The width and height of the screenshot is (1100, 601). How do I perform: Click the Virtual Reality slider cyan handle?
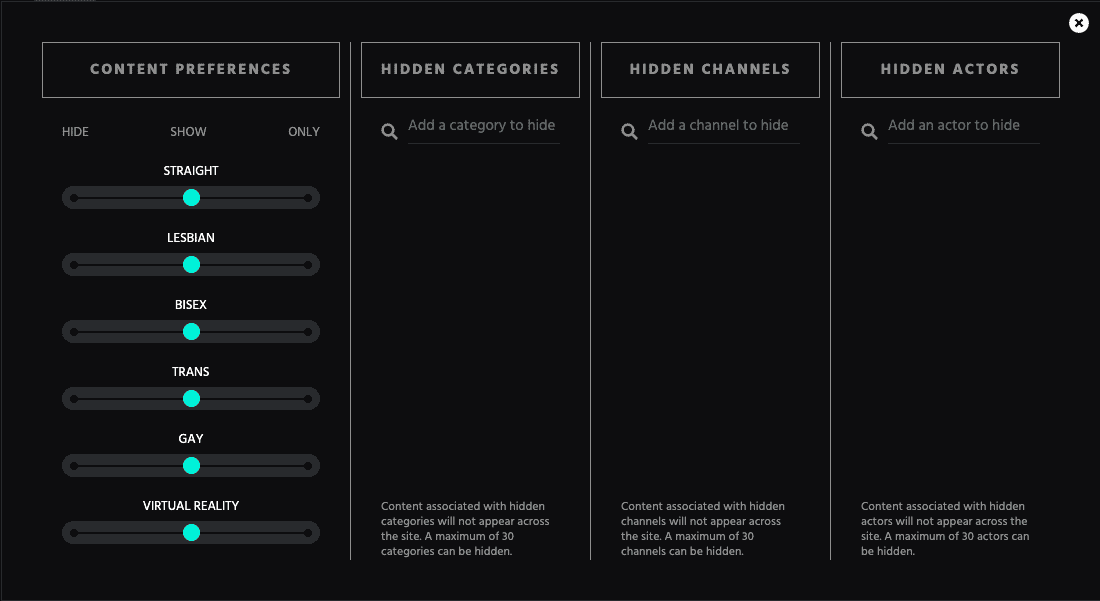192,533
